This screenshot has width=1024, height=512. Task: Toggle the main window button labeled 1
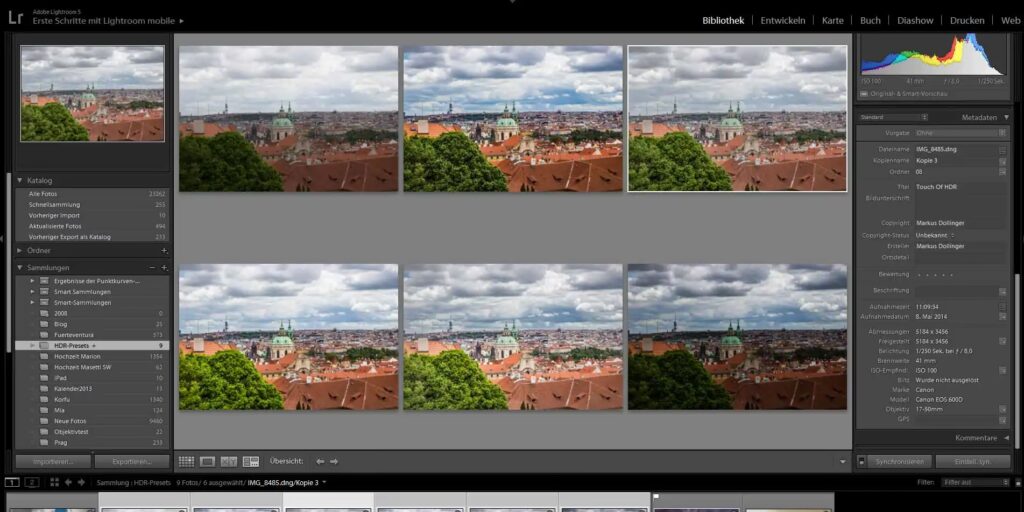click(x=12, y=482)
